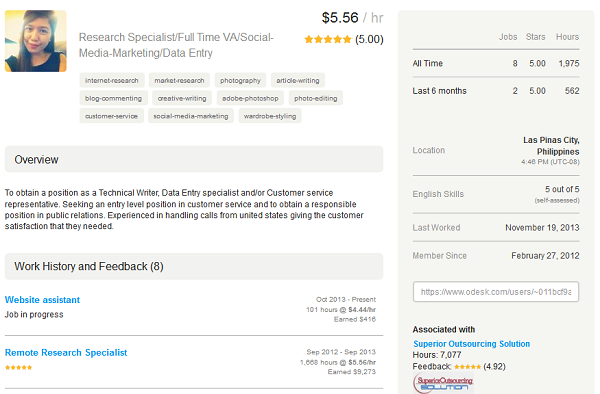Select the social-media-marketing skill tag

click(191, 116)
